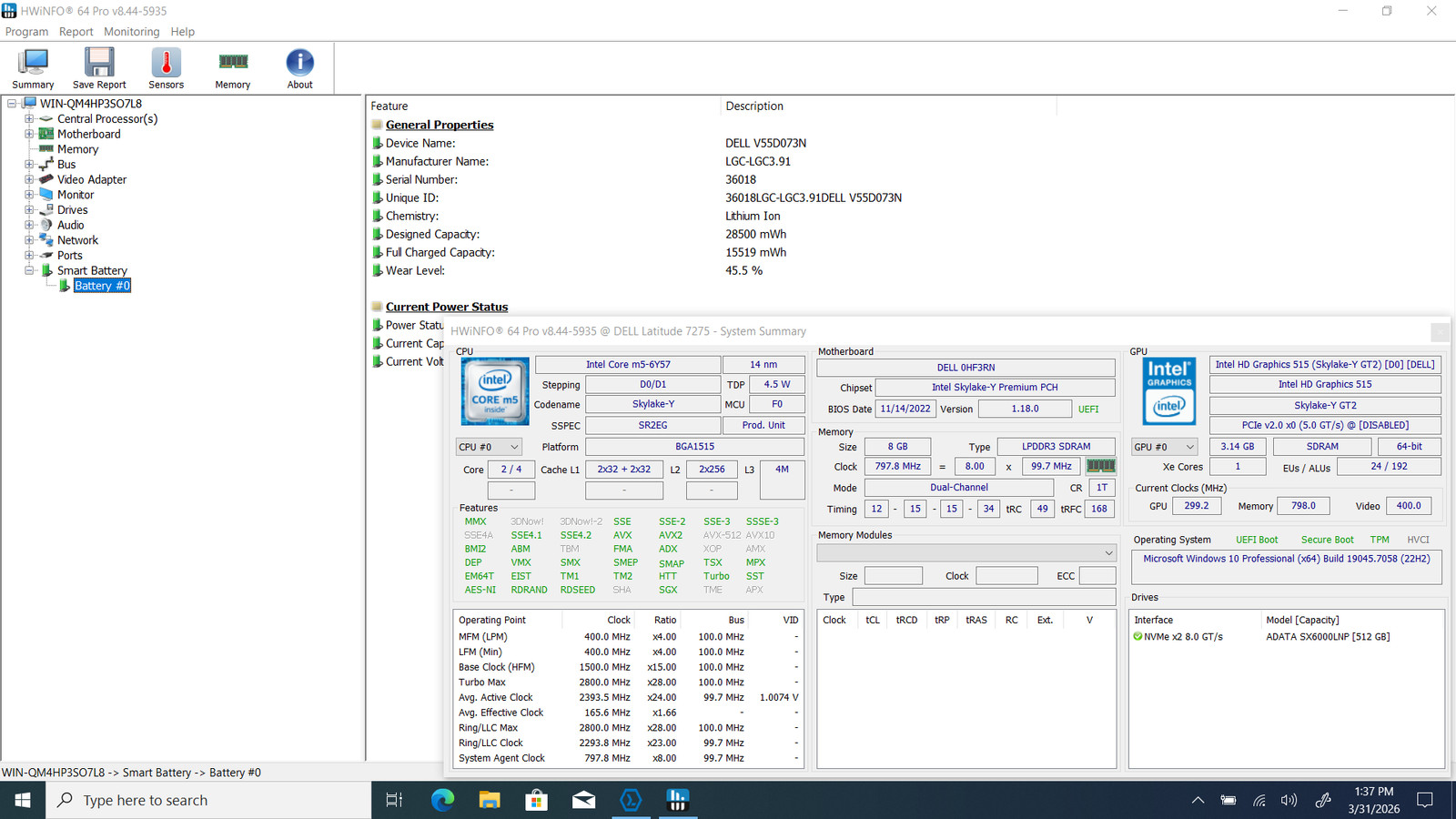Click the Intel Core m5 logo

coord(495,391)
